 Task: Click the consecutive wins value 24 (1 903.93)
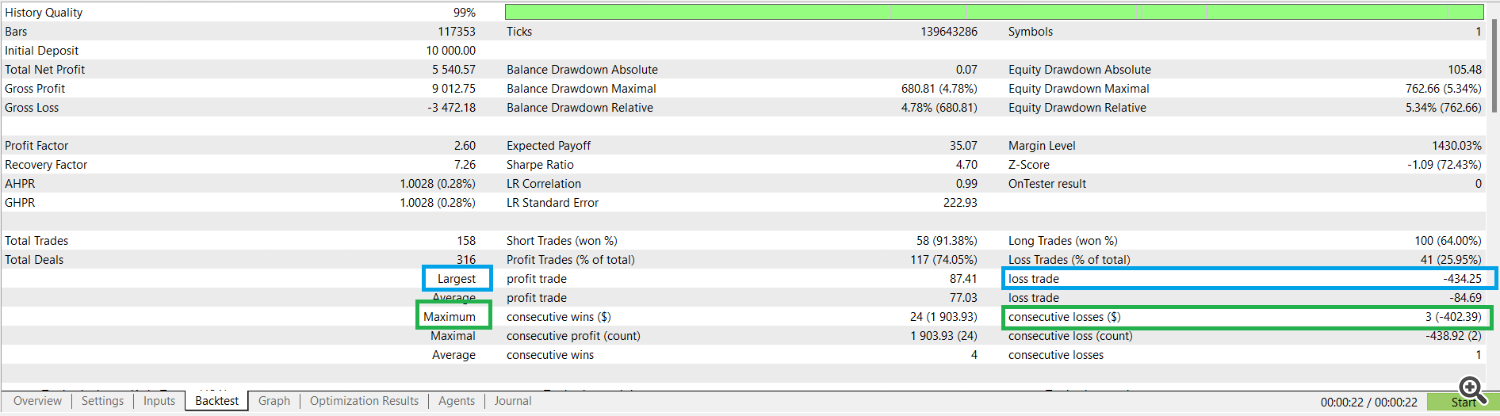point(941,317)
